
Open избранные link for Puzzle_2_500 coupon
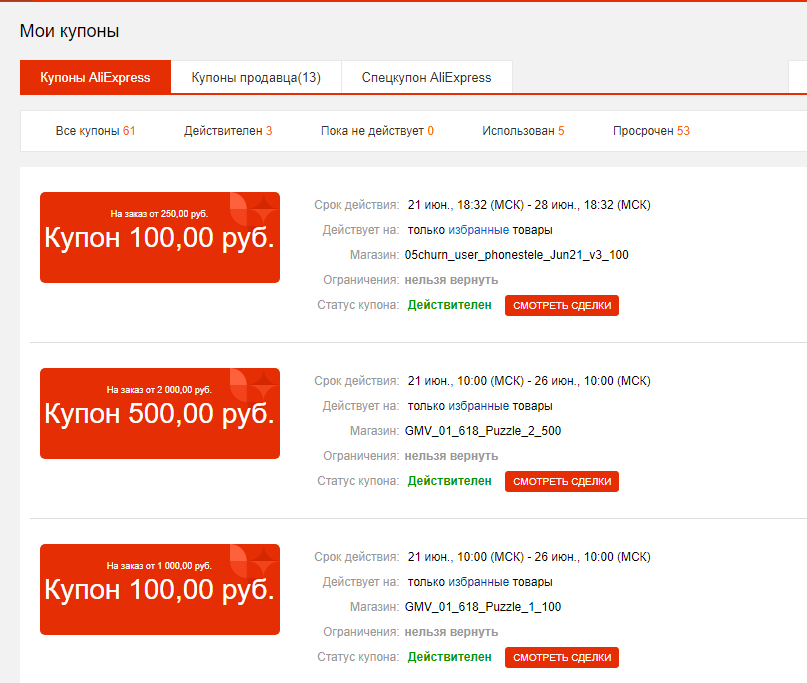[x=478, y=406]
